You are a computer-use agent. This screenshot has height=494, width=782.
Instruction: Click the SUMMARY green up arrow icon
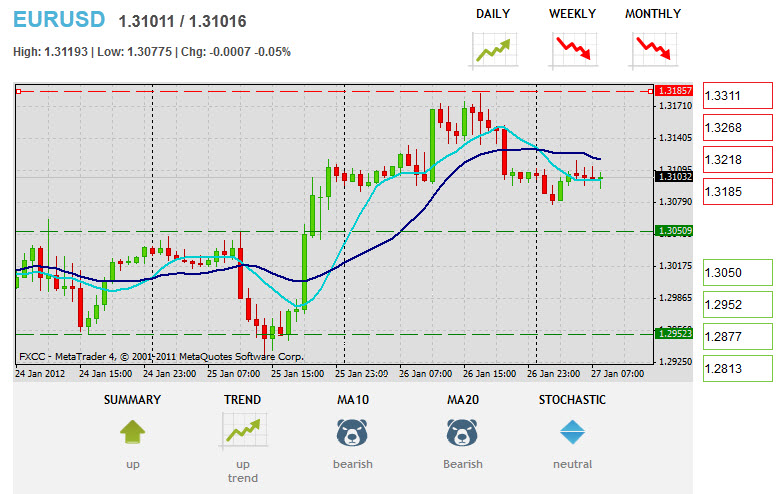pos(133,432)
